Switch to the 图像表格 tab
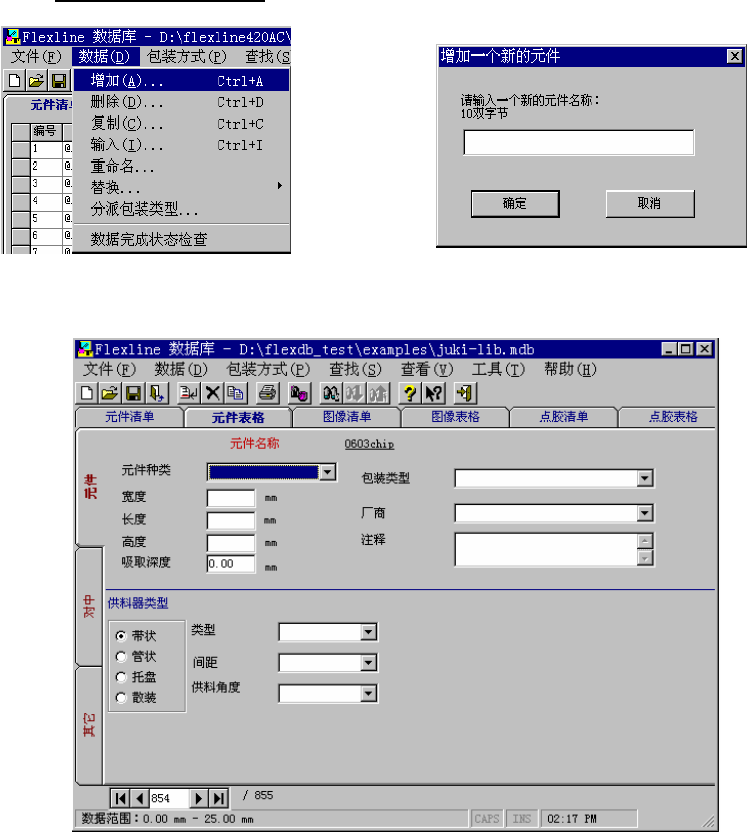 [x=455, y=417]
